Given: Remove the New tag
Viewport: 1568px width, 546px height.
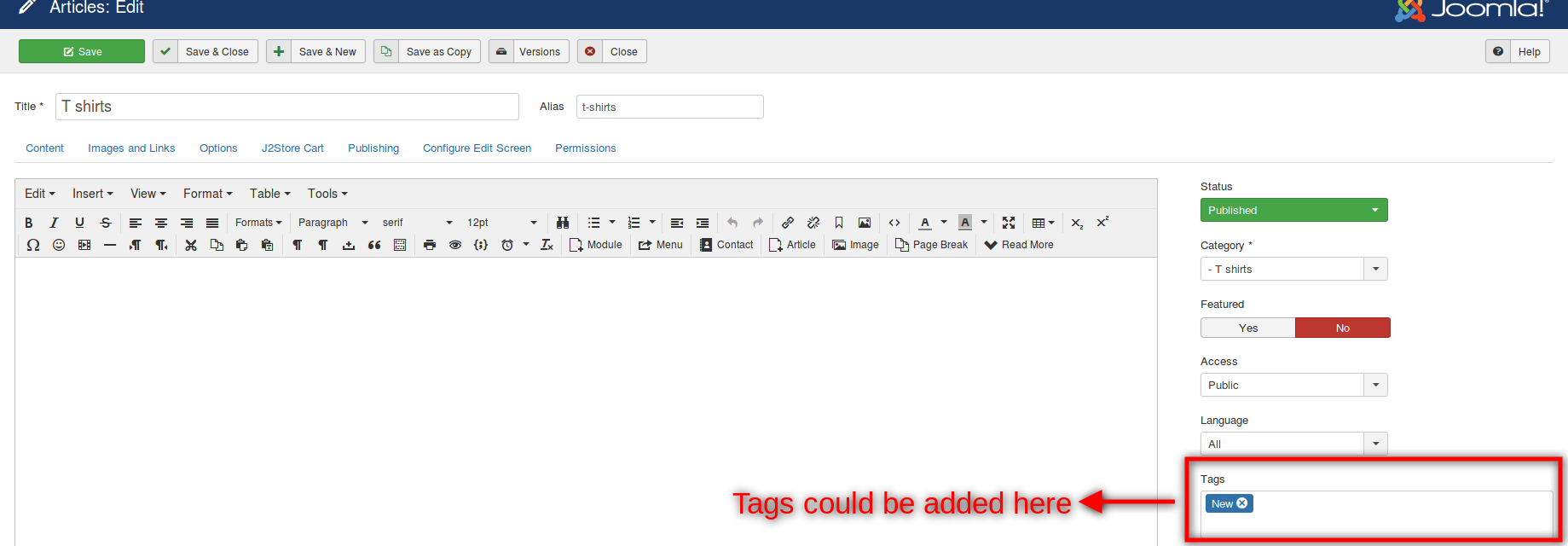Looking at the screenshot, I should [1242, 503].
